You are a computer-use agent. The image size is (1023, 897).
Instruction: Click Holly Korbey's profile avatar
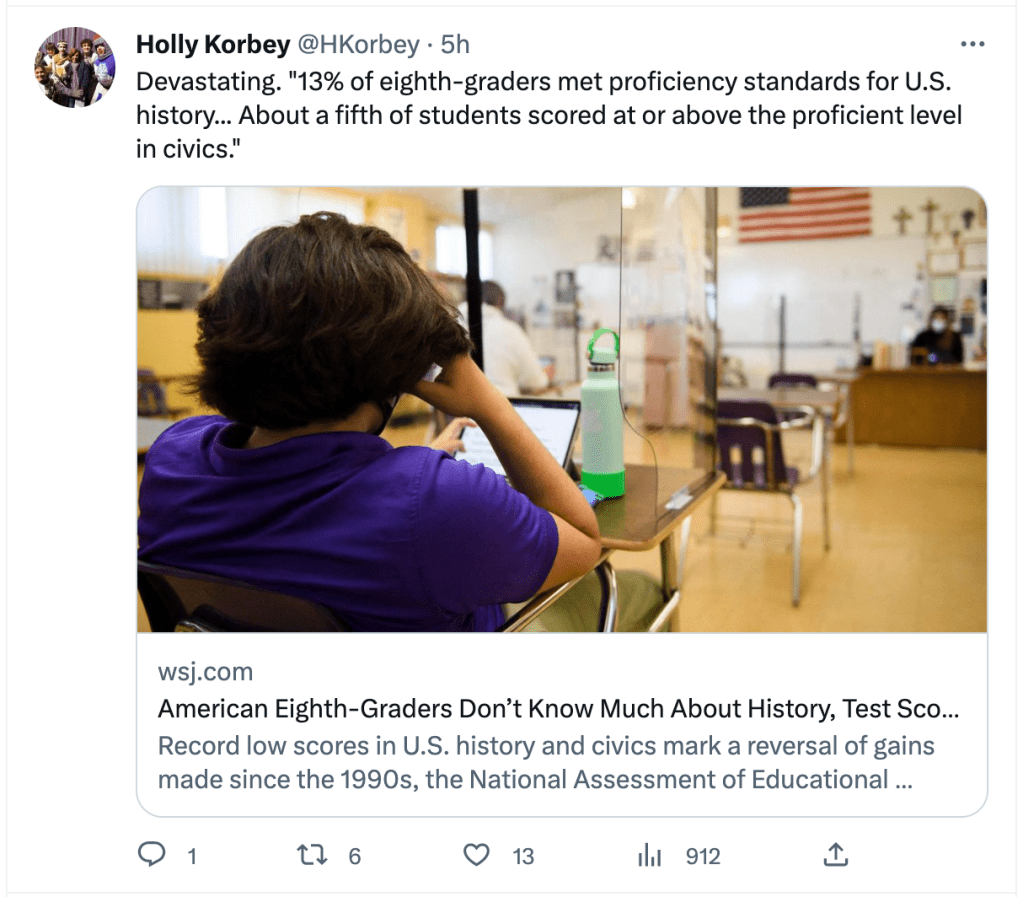click(75, 67)
